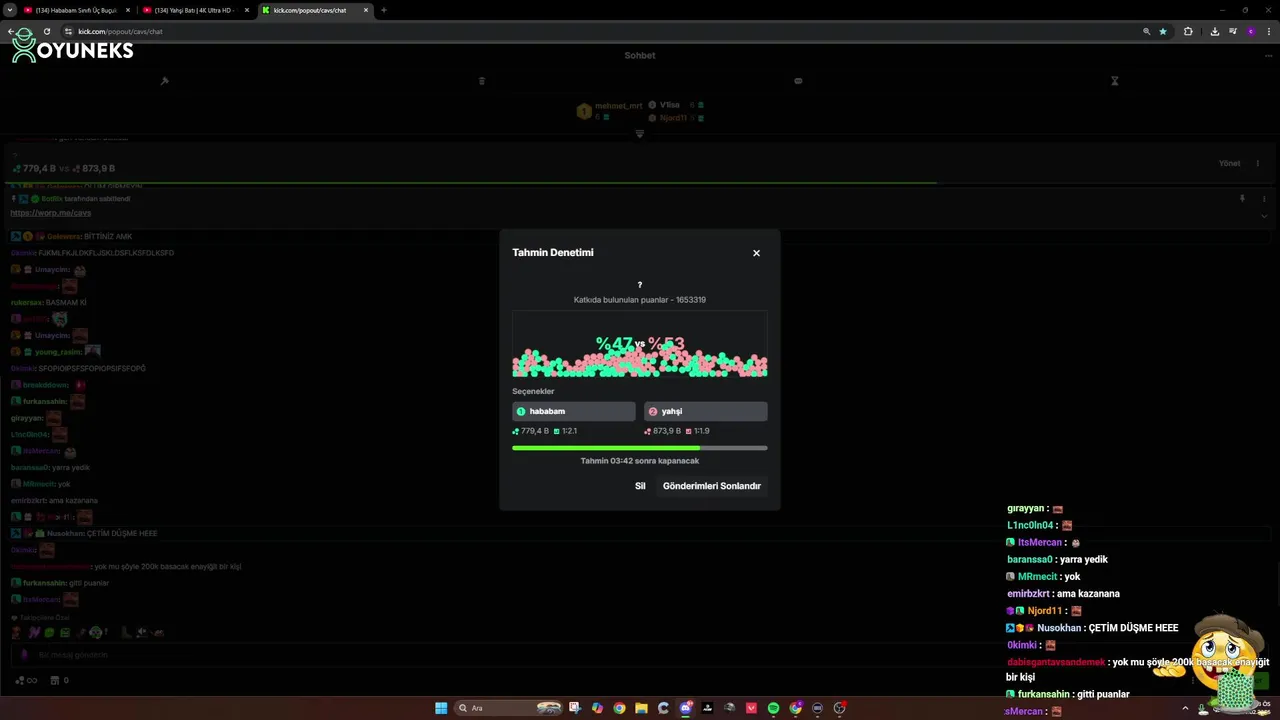Close the Tahmin Denetimi dialog
The image size is (1280, 720).
point(756,253)
